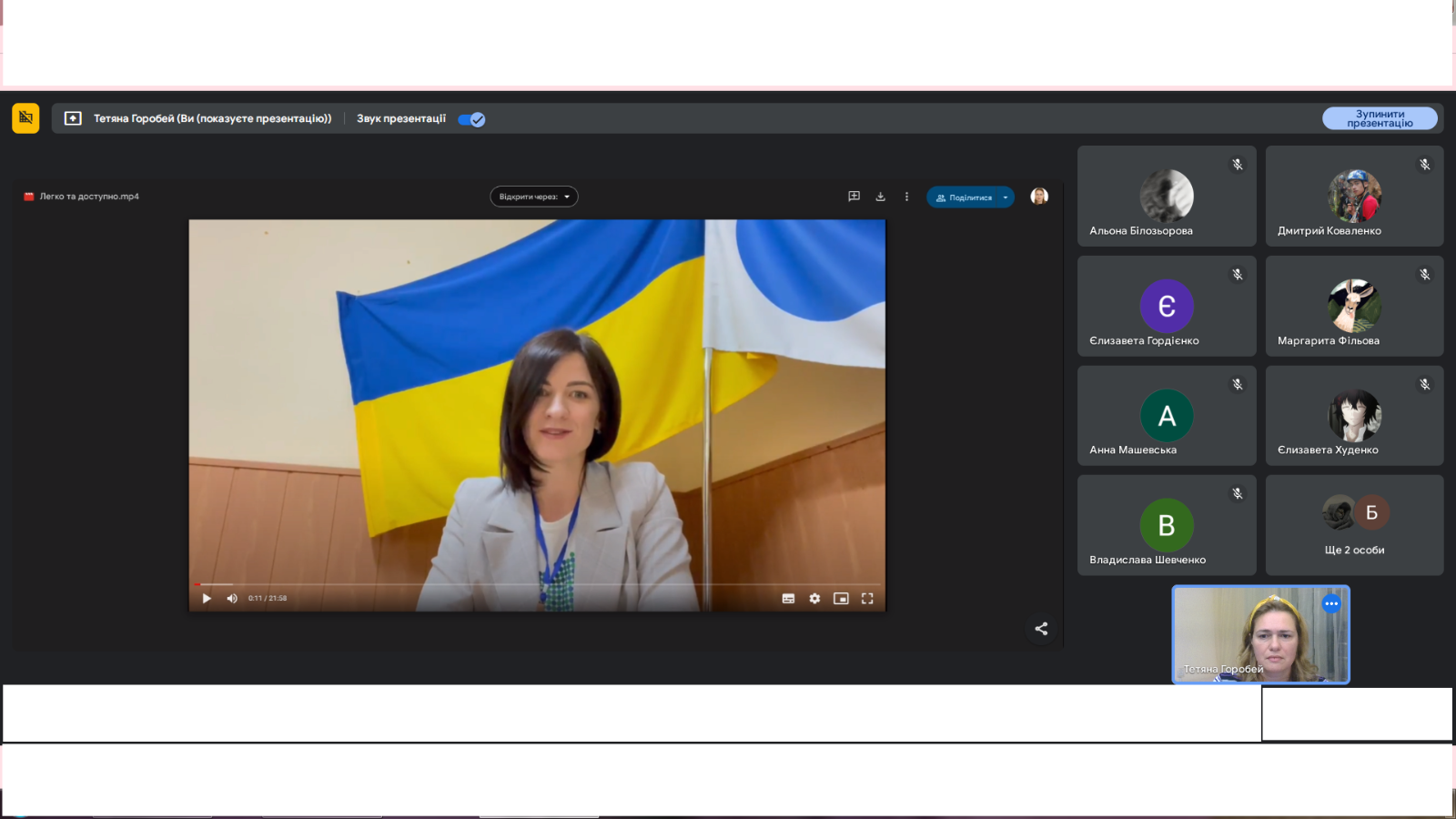Open the Відкрити через dropdown
This screenshot has width=1456, height=819.
pyautogui.click(x=534, y=197)
